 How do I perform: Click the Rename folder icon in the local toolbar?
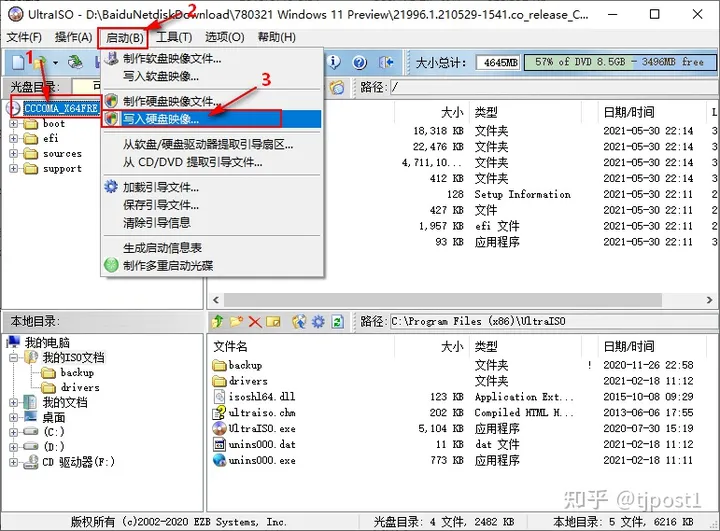[273, 322]
